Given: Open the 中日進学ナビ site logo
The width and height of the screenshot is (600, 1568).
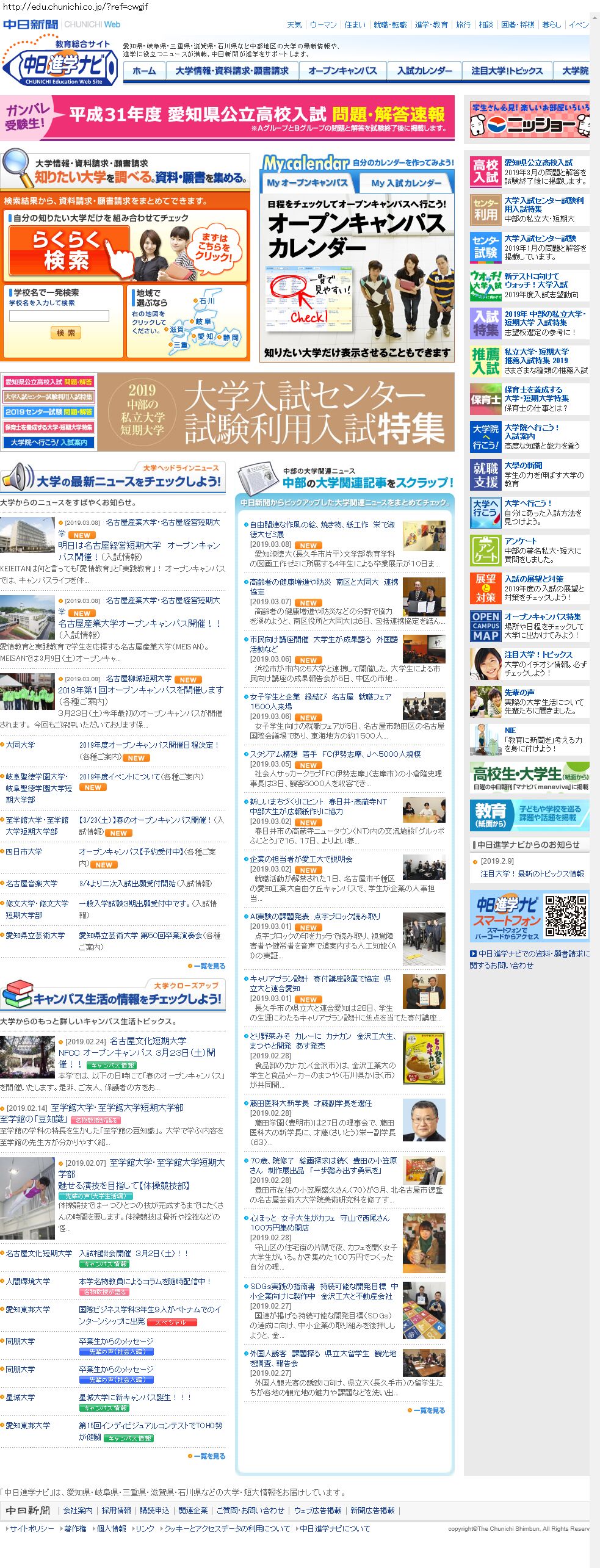Looking at the screenshot, I should click(x=60, y=63).
